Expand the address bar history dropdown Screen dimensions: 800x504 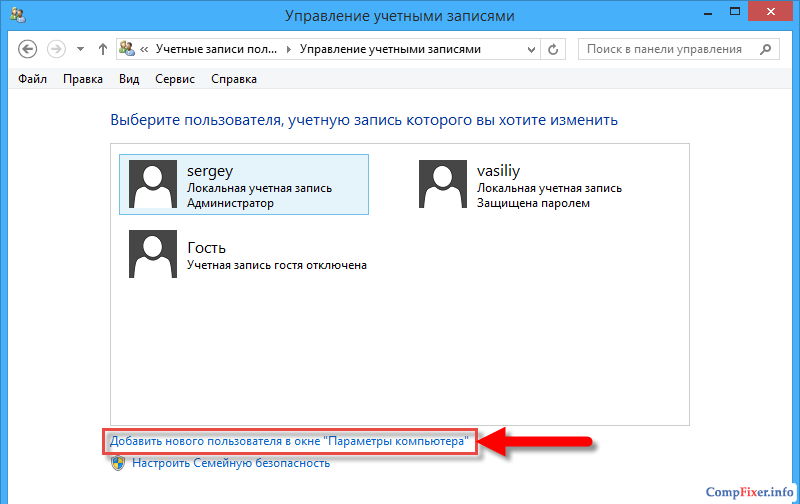(x=531, y=49)
